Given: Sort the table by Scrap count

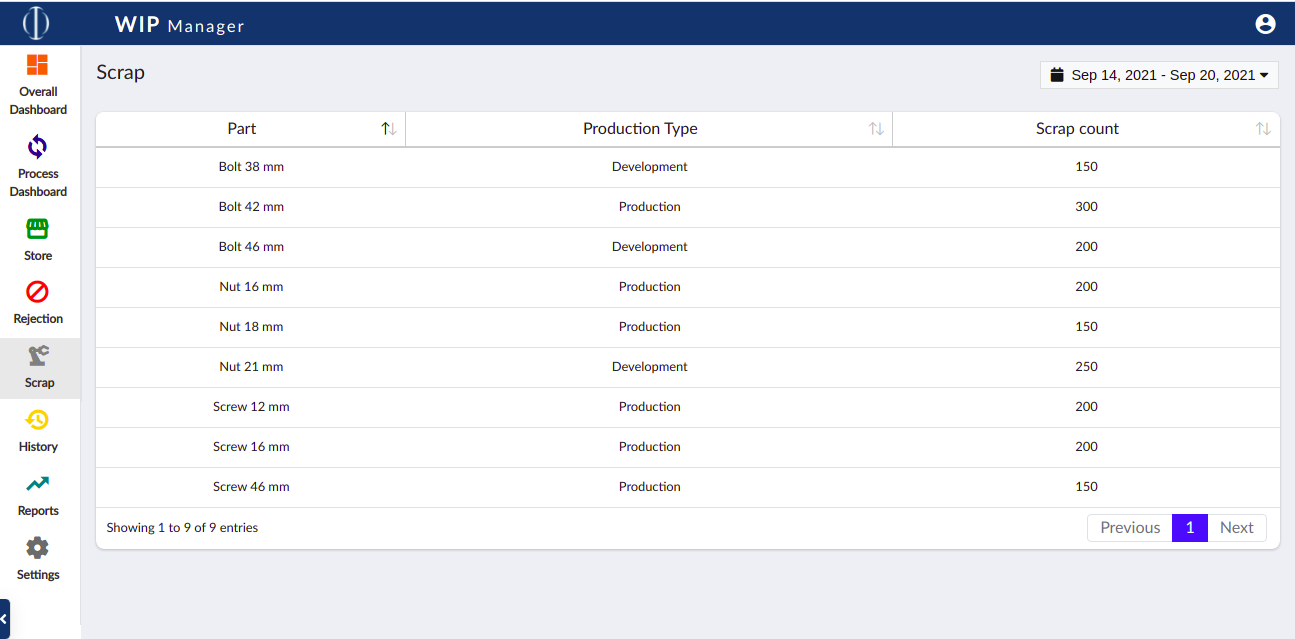Looking at the screenshot, I should pos(1086,129).
